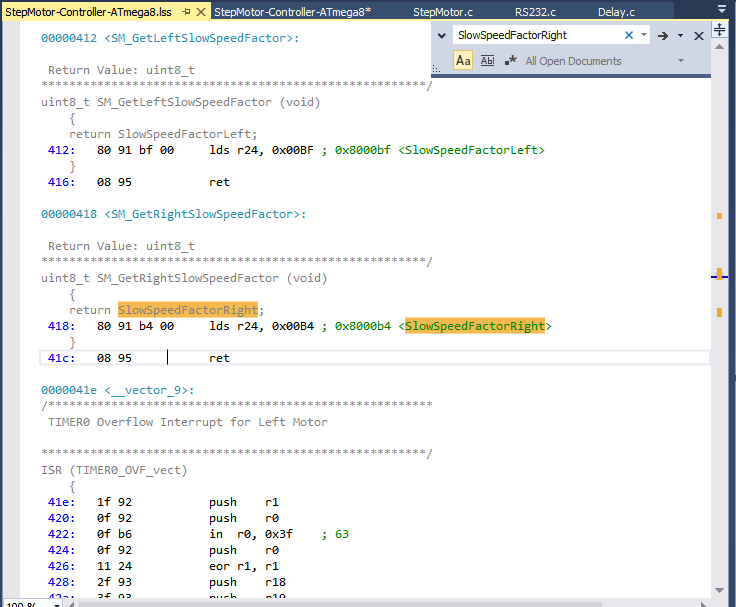The height and width of the screenshot is (607, 736).
Task: Open the find next options dropdown
Action: tap(680, 36)
